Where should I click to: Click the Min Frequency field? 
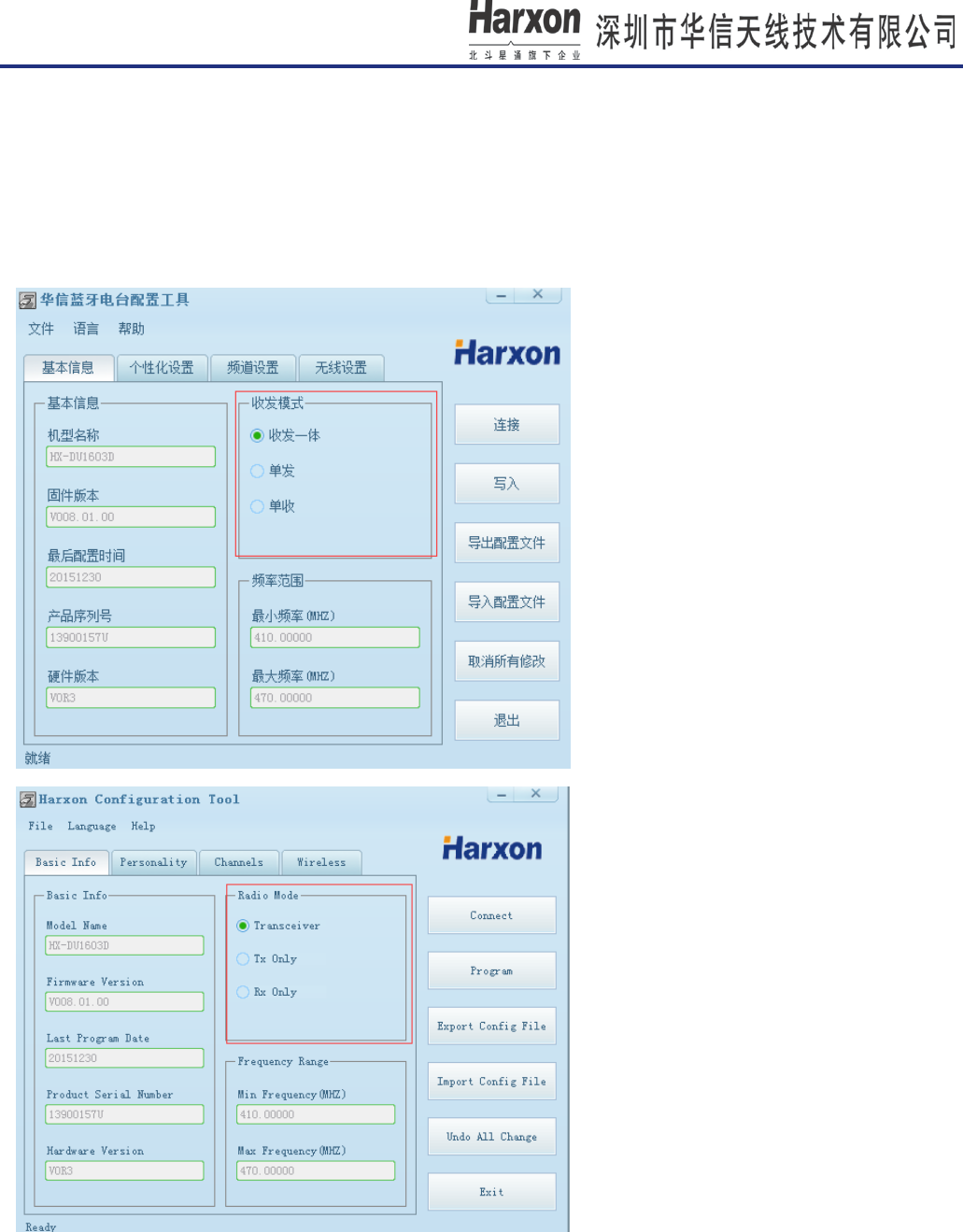pyautogui.click(x=316, y=1114)
